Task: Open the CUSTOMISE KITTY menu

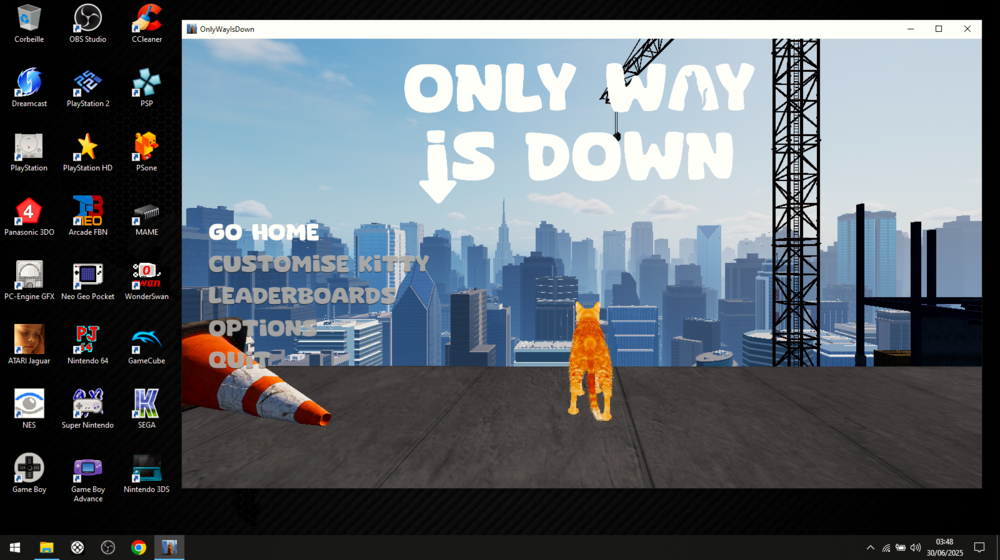Action: [x=318, y=264]
